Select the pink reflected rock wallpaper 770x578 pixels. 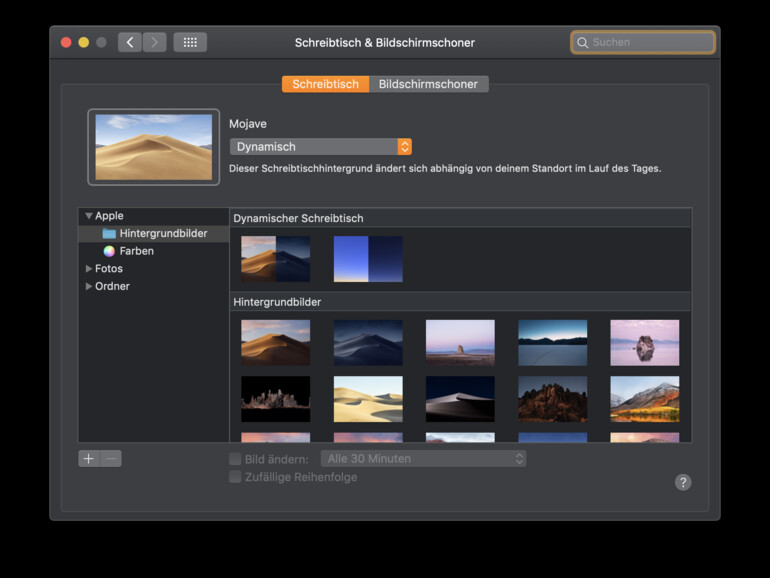point(645,343)
